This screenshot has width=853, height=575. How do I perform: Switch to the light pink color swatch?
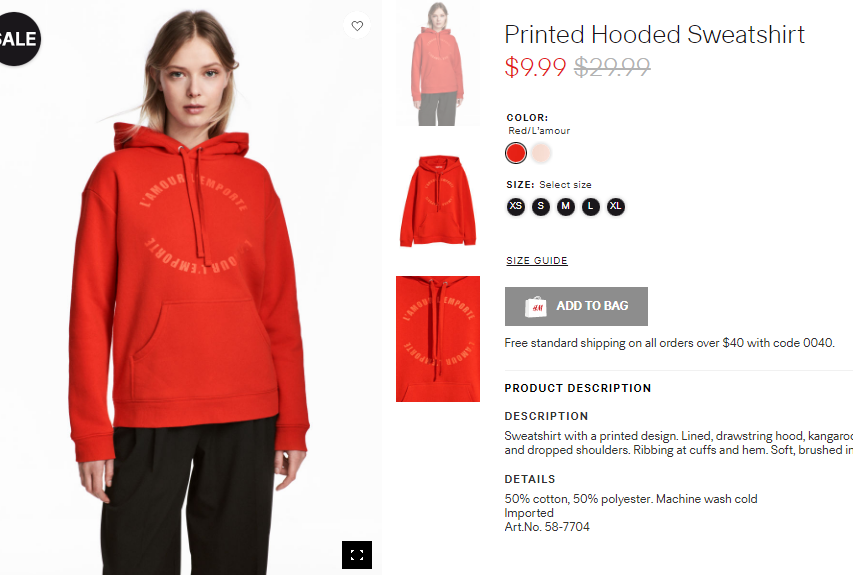pyautogui.click(x=541, y=153)
